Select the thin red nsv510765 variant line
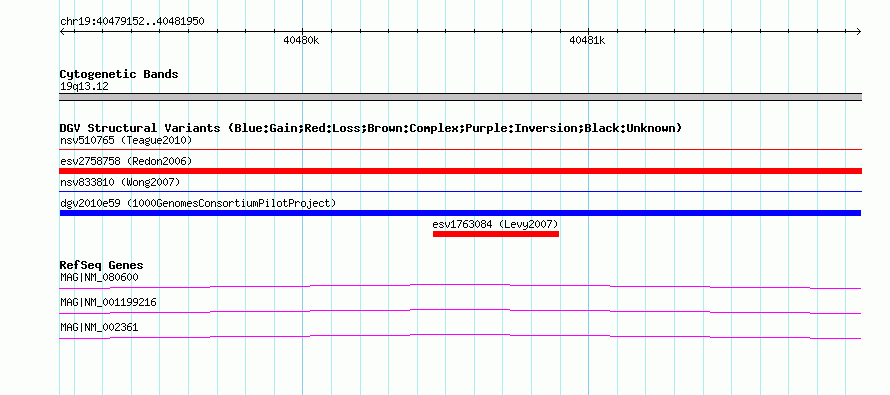Viewport: 890px width, 395px height. [460, 150]
